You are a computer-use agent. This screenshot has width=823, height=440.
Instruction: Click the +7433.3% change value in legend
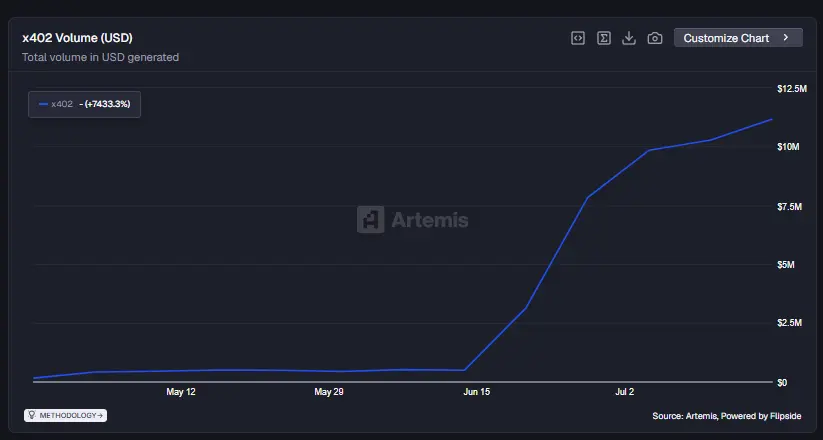(108, 104)
